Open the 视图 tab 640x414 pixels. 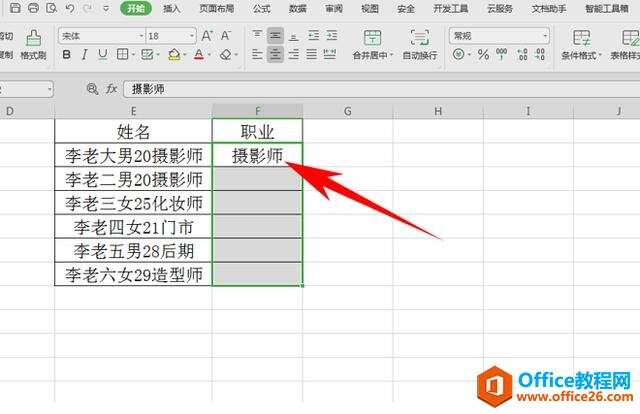point(370,8)
